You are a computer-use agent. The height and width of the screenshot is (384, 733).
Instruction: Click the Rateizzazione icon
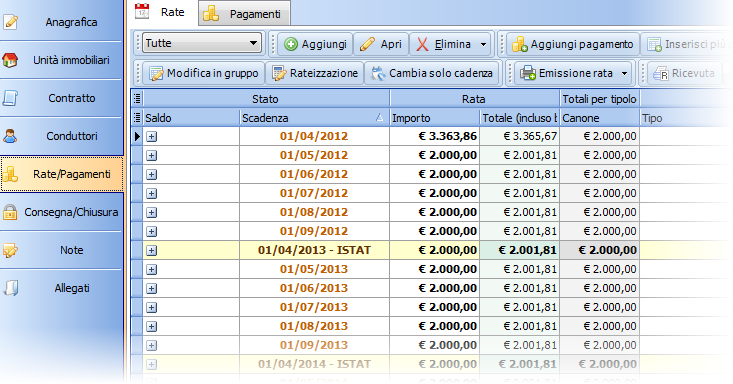pos(279,73)
